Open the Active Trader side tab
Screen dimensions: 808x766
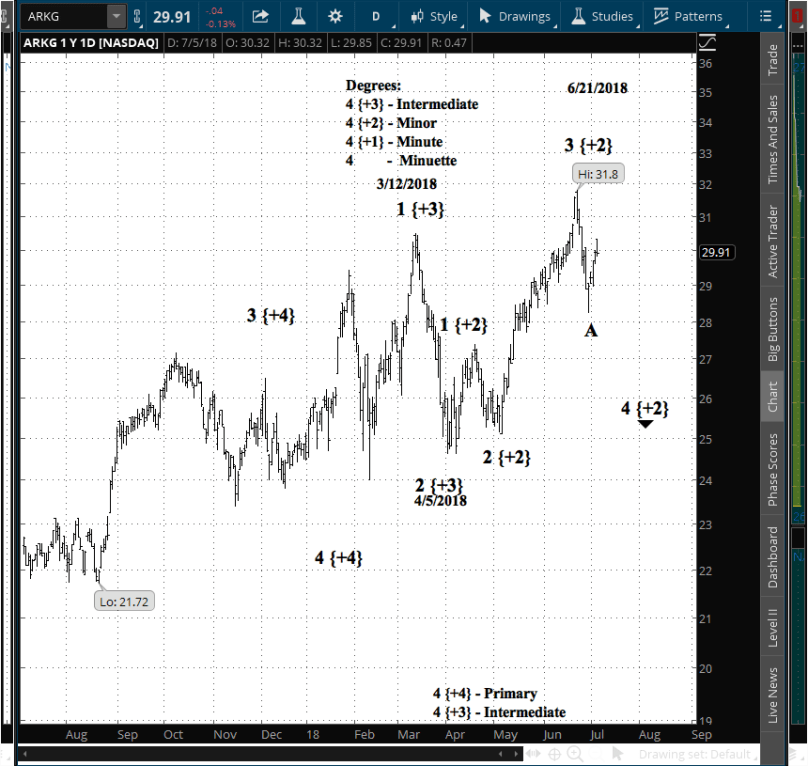point(772,241)
